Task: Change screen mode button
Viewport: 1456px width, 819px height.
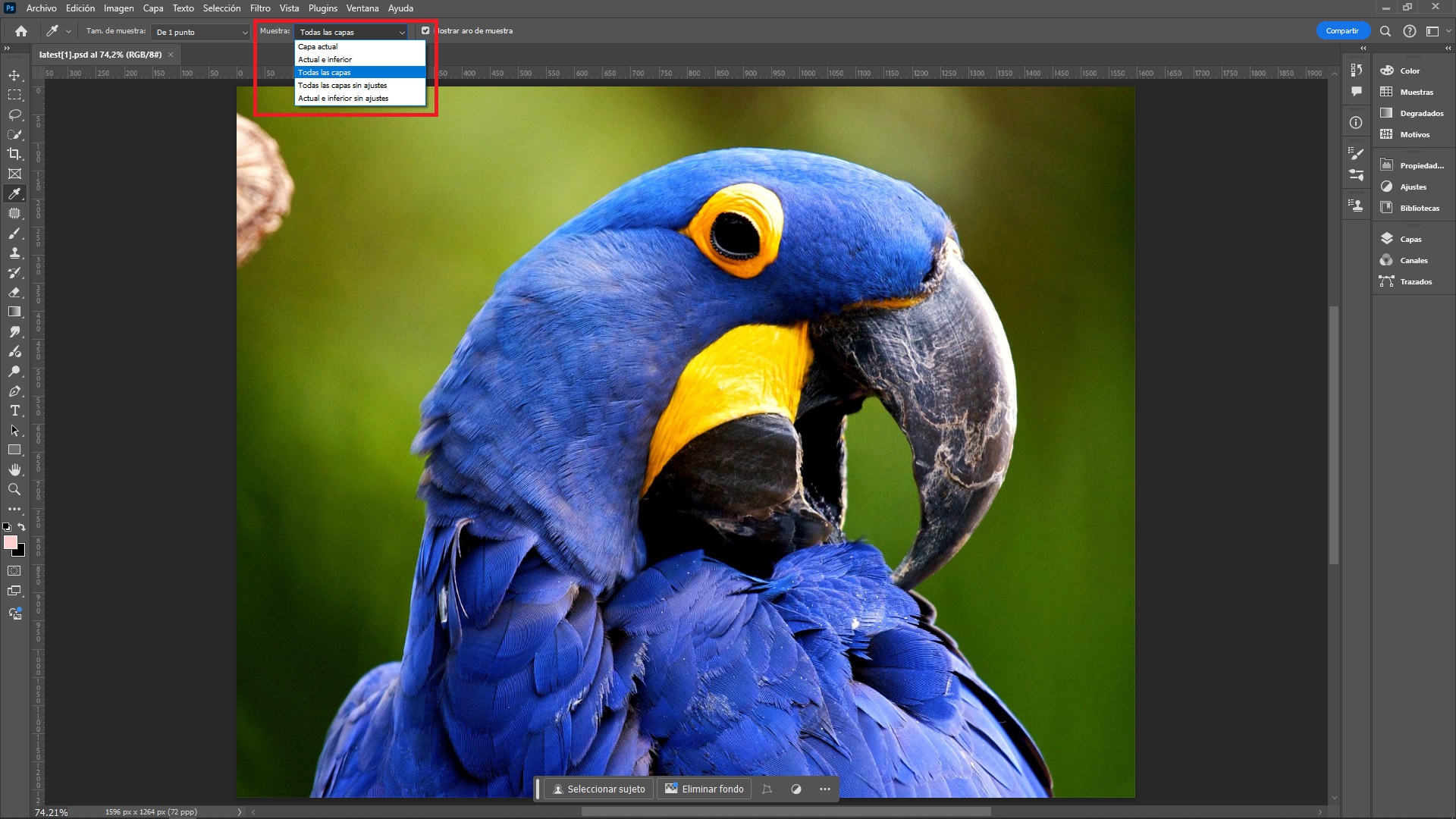Action: 14,591
